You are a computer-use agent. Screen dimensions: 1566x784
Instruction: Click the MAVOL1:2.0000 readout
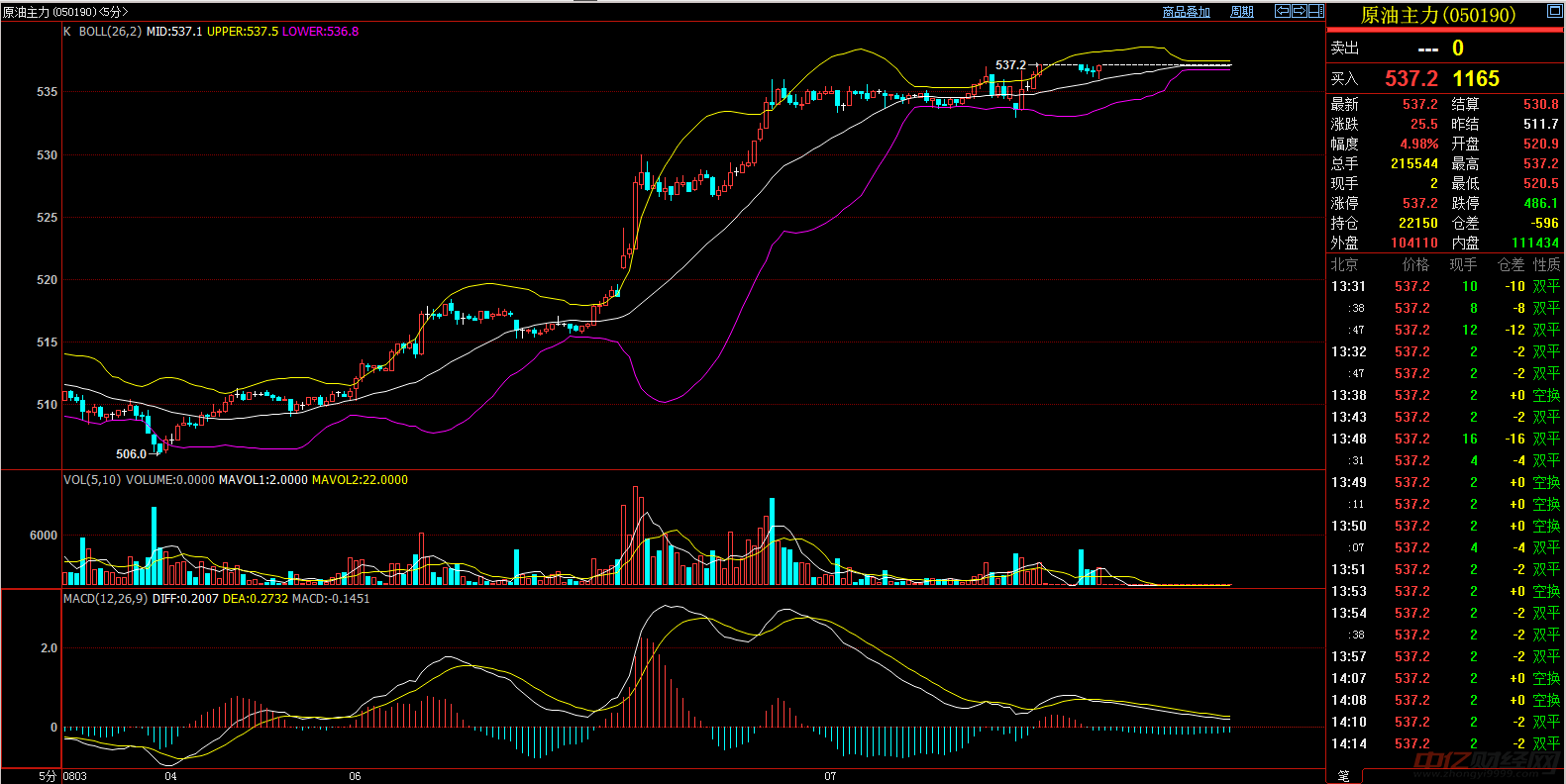pos(263,480)
